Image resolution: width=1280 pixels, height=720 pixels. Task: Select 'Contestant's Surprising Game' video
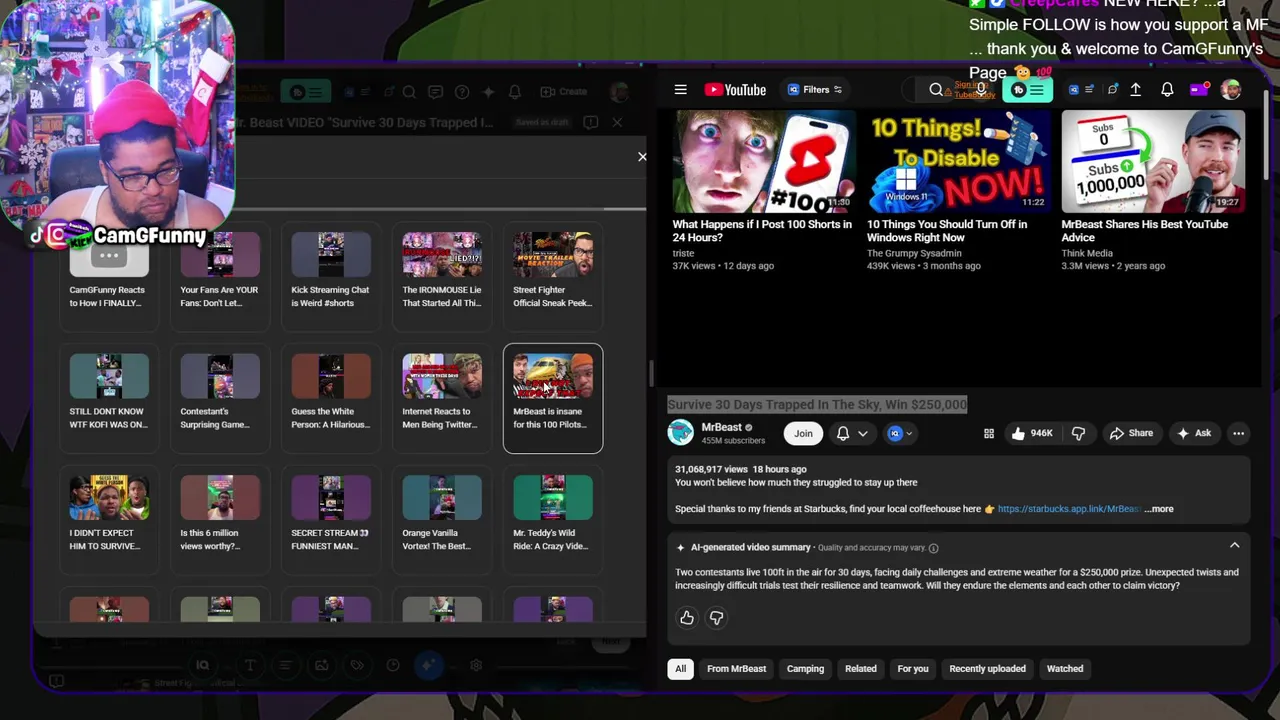(x=220, y=398)
